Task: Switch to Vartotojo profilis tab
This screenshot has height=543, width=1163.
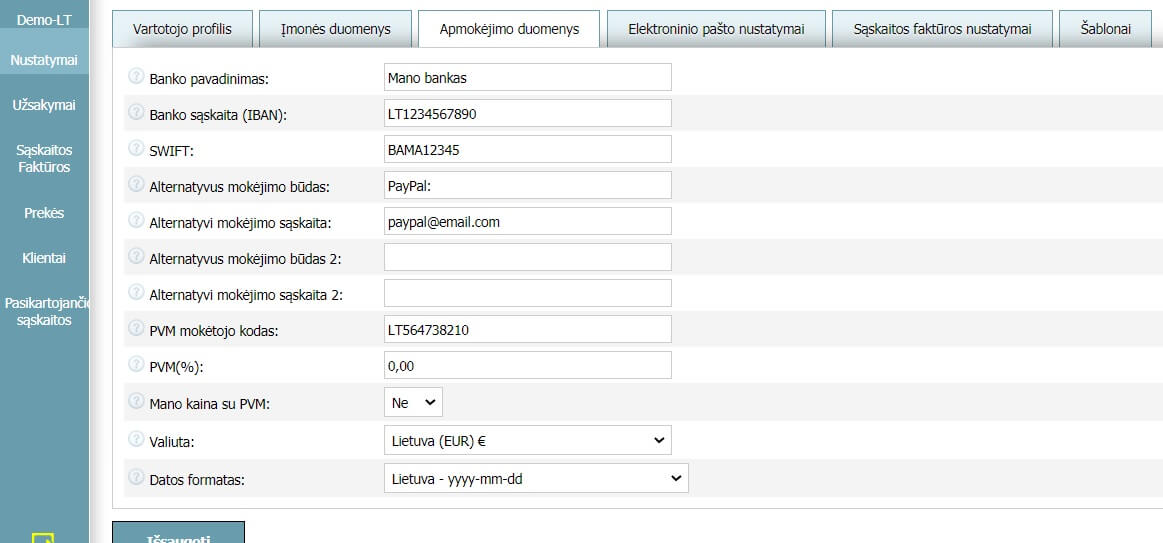Action: [x=182, y=29]
